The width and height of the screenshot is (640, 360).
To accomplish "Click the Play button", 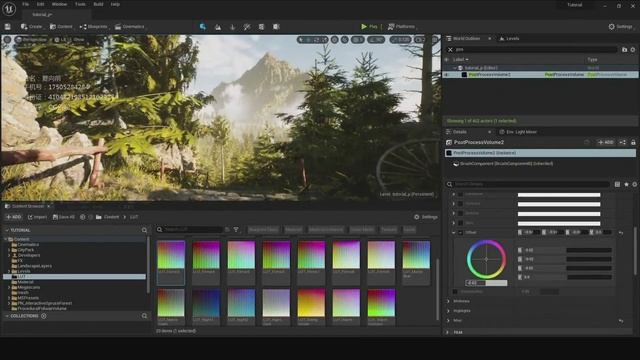I will [369, 27].
